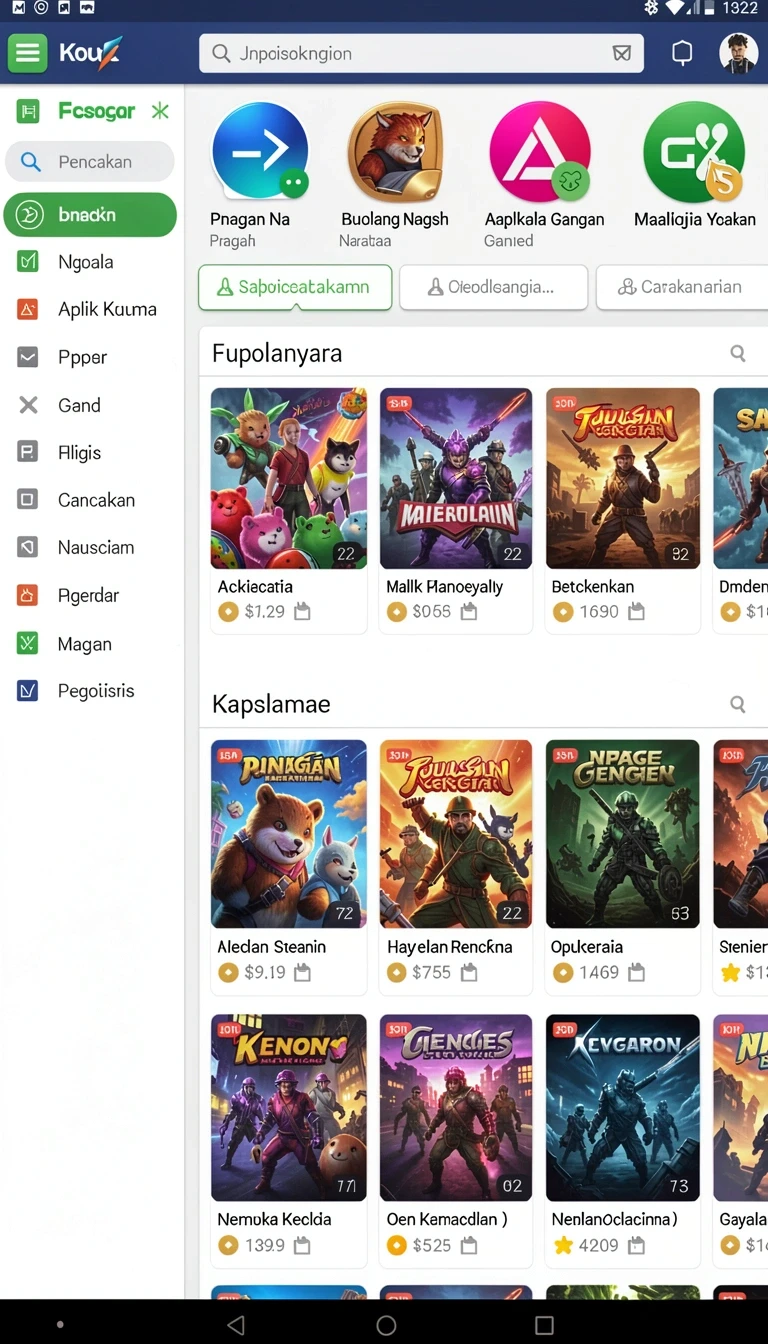Screen dimensions: 768x1344
Task: Click the Ackiecatia title text
Action: click(255, 587)
